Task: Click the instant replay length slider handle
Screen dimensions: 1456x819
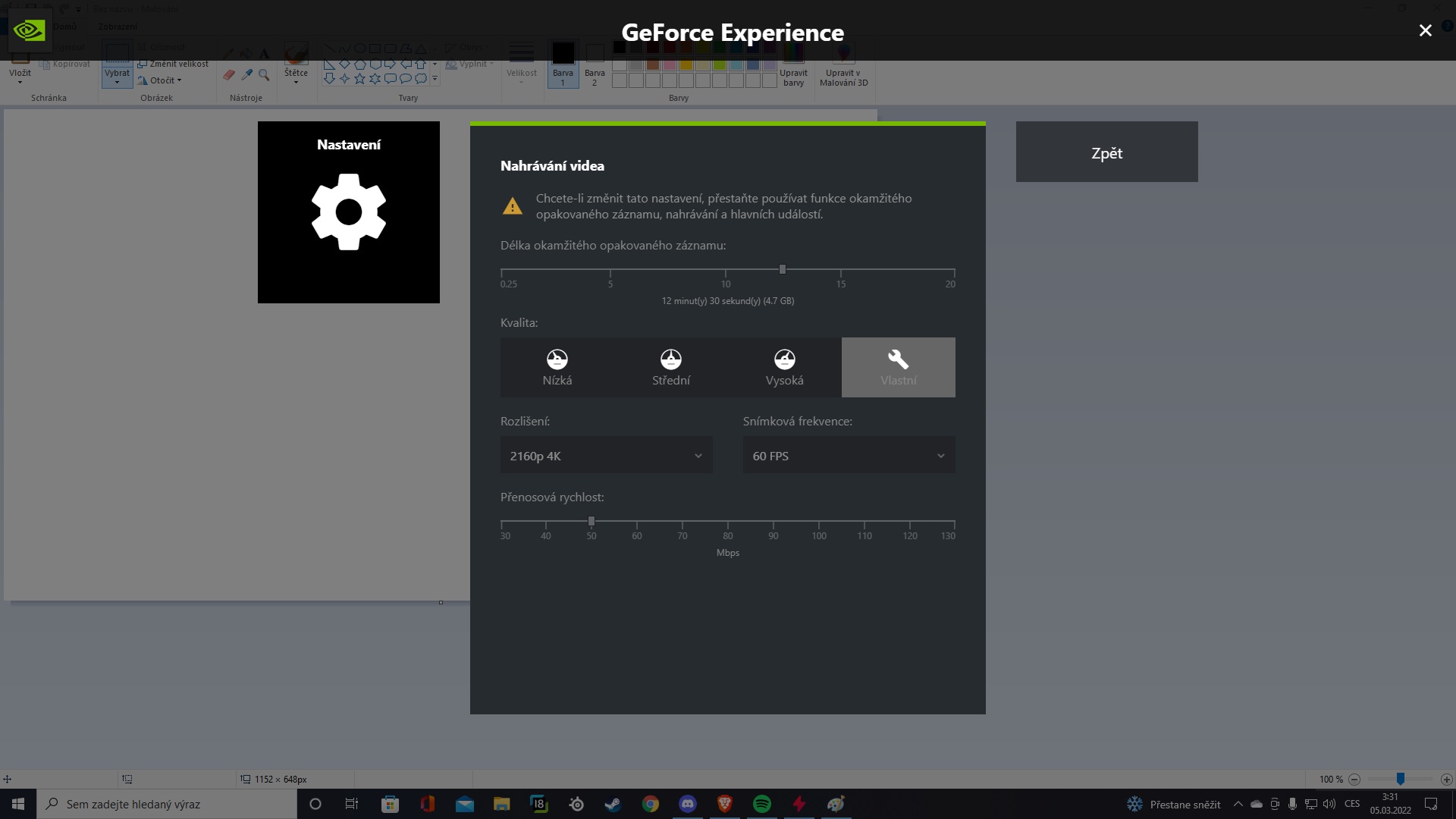Action: (783, 269)
